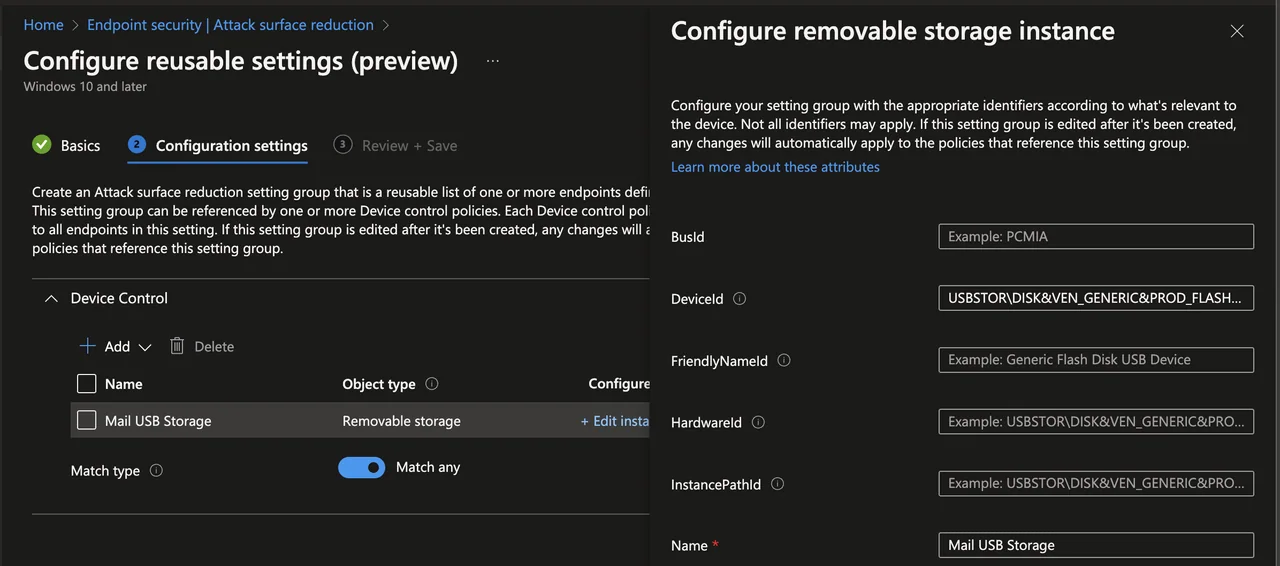The image size is (1280, 566).
Task: Click the Removable storage cell
Action: pos(401,421)
